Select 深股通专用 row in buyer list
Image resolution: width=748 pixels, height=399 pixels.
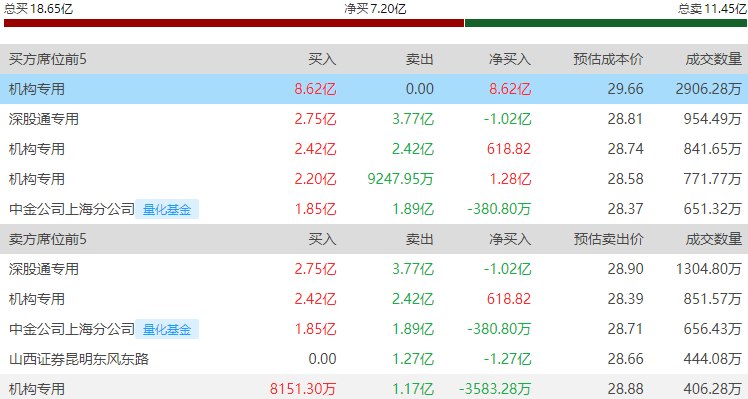(374, 119)
